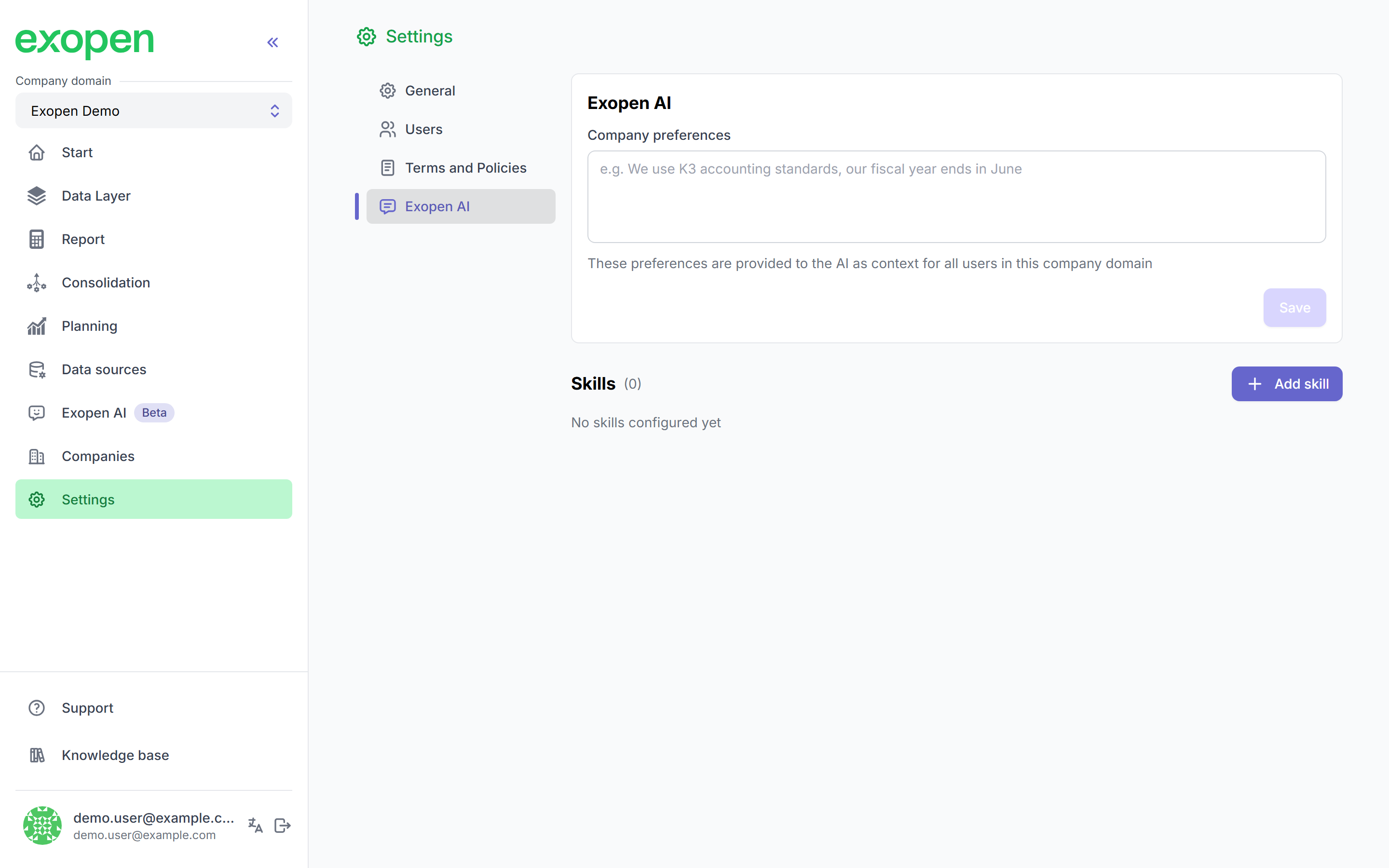The width and height of the screenshot is (1389, 868).
Task: Click the Users people icon
Action: coord(387,129)
